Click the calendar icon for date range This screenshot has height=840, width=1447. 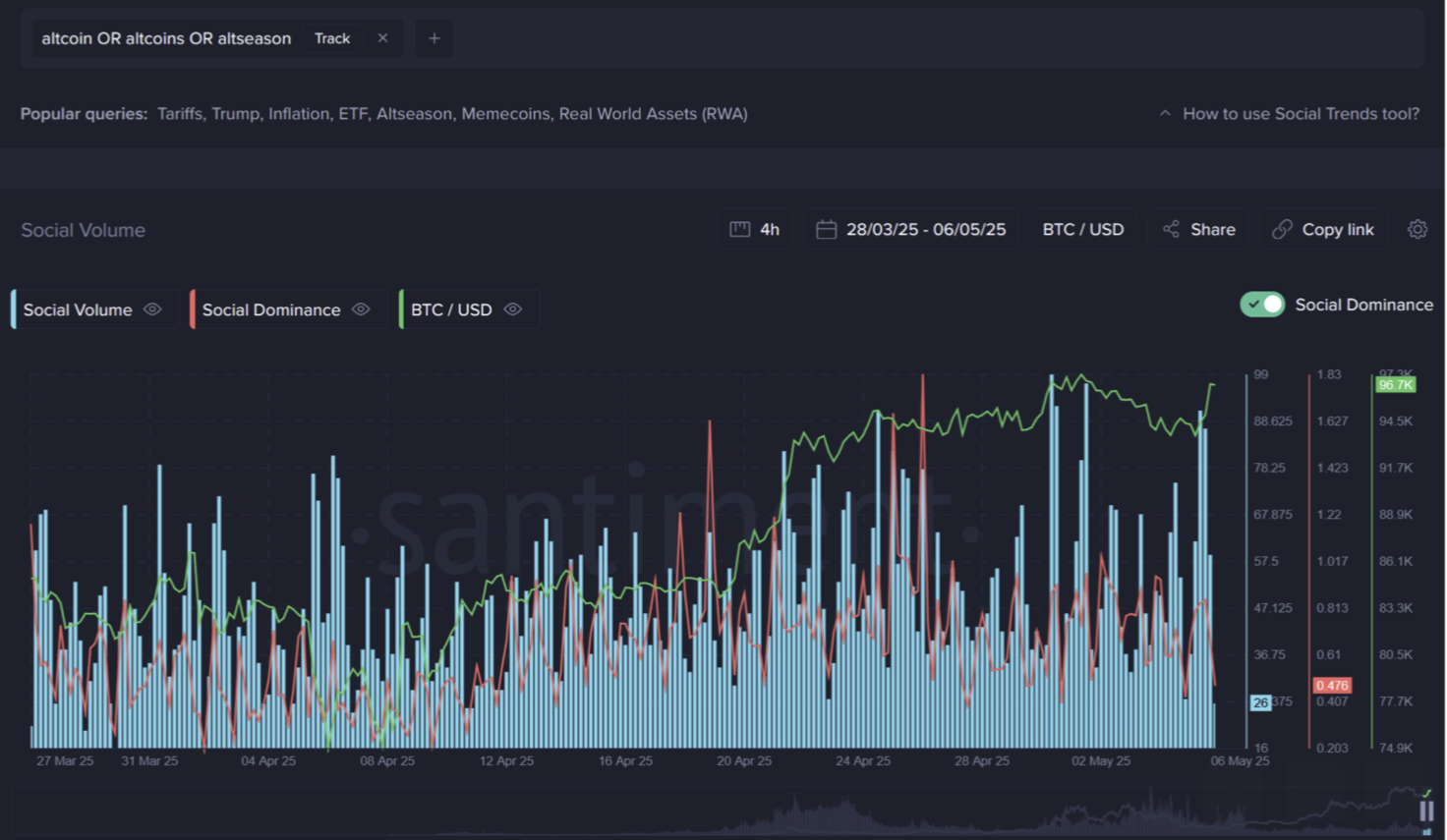pos(826,229)
